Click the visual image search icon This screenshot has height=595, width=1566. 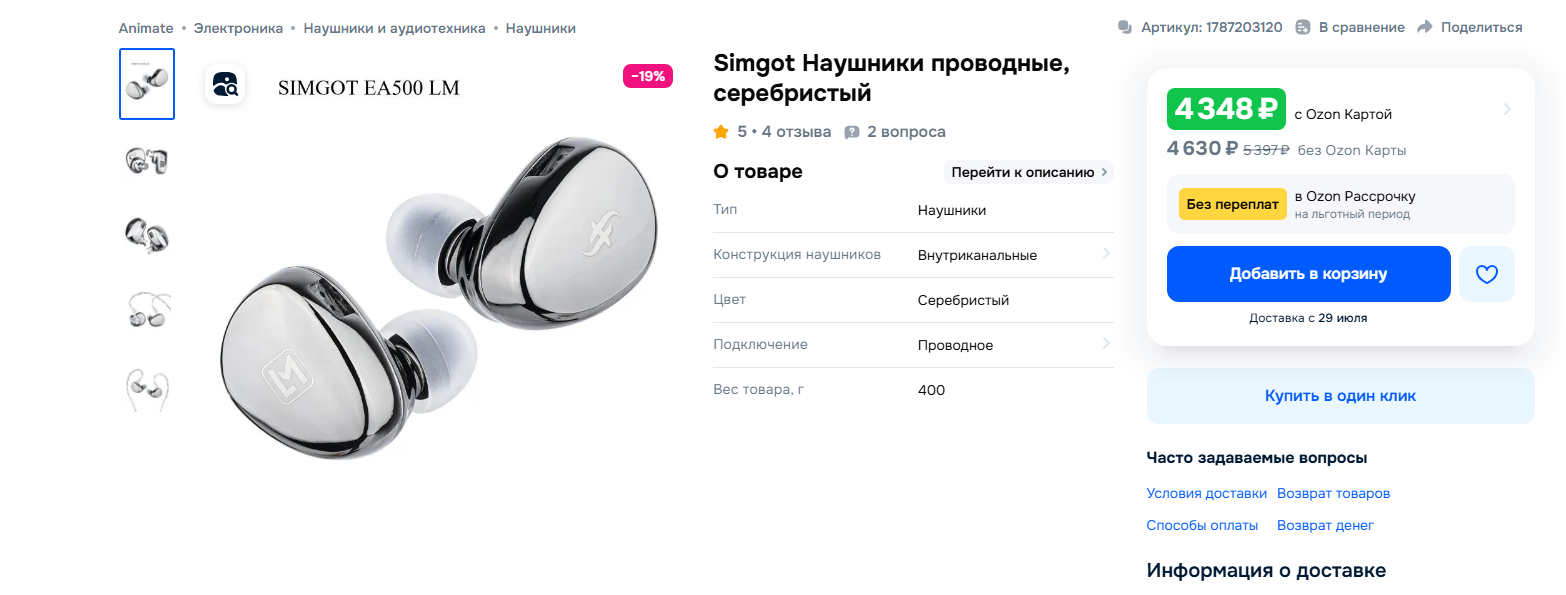[225, 84]
